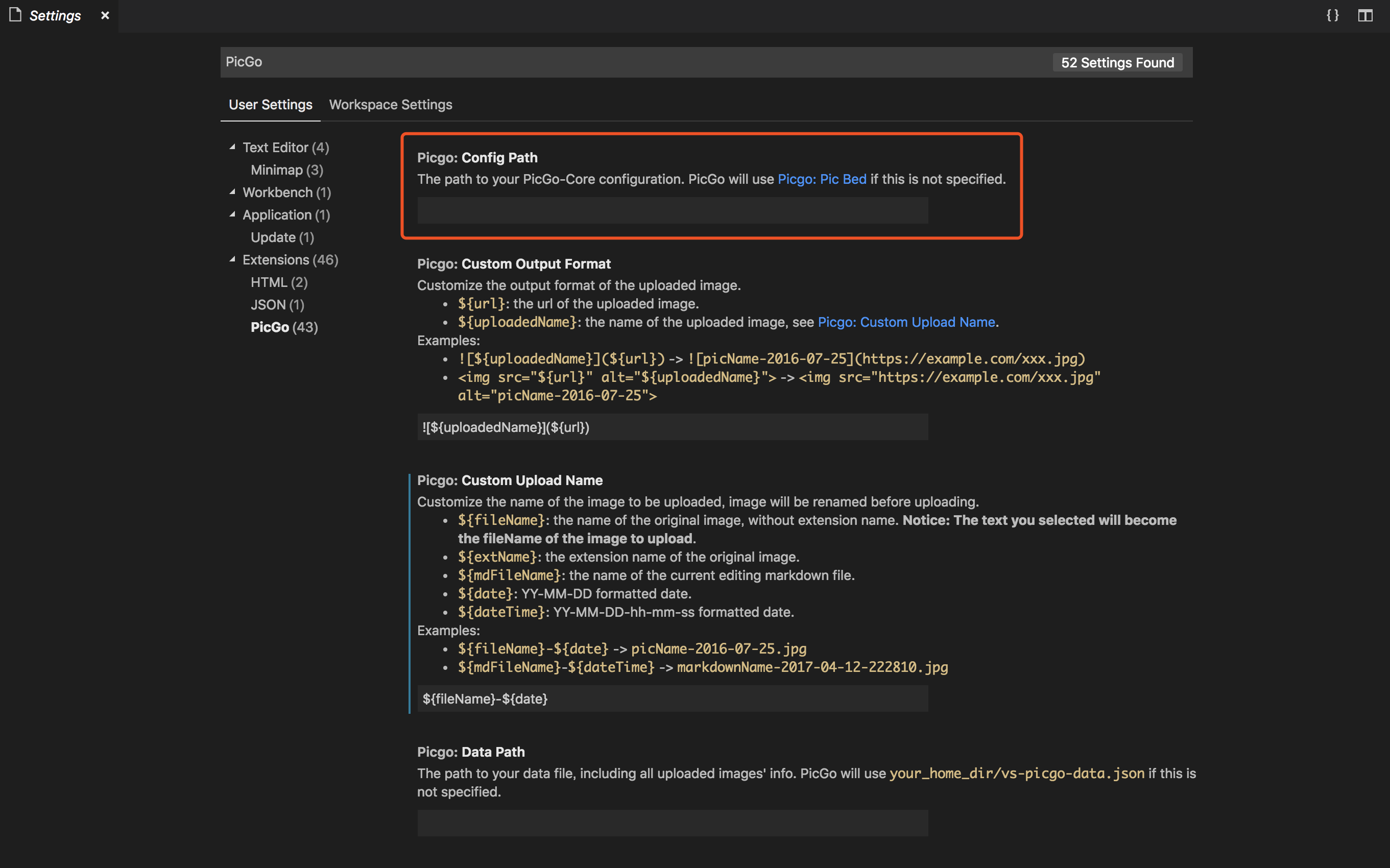
Task: Click Custom Output Format input field
Action: tap(673, 427)
